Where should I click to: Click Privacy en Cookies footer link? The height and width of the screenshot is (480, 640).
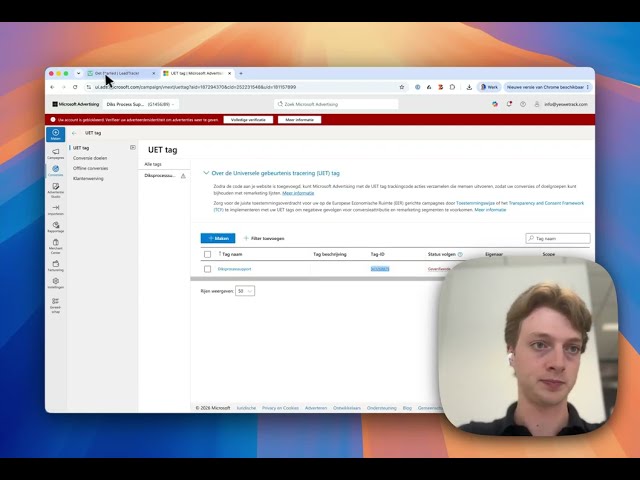point(280,408)
